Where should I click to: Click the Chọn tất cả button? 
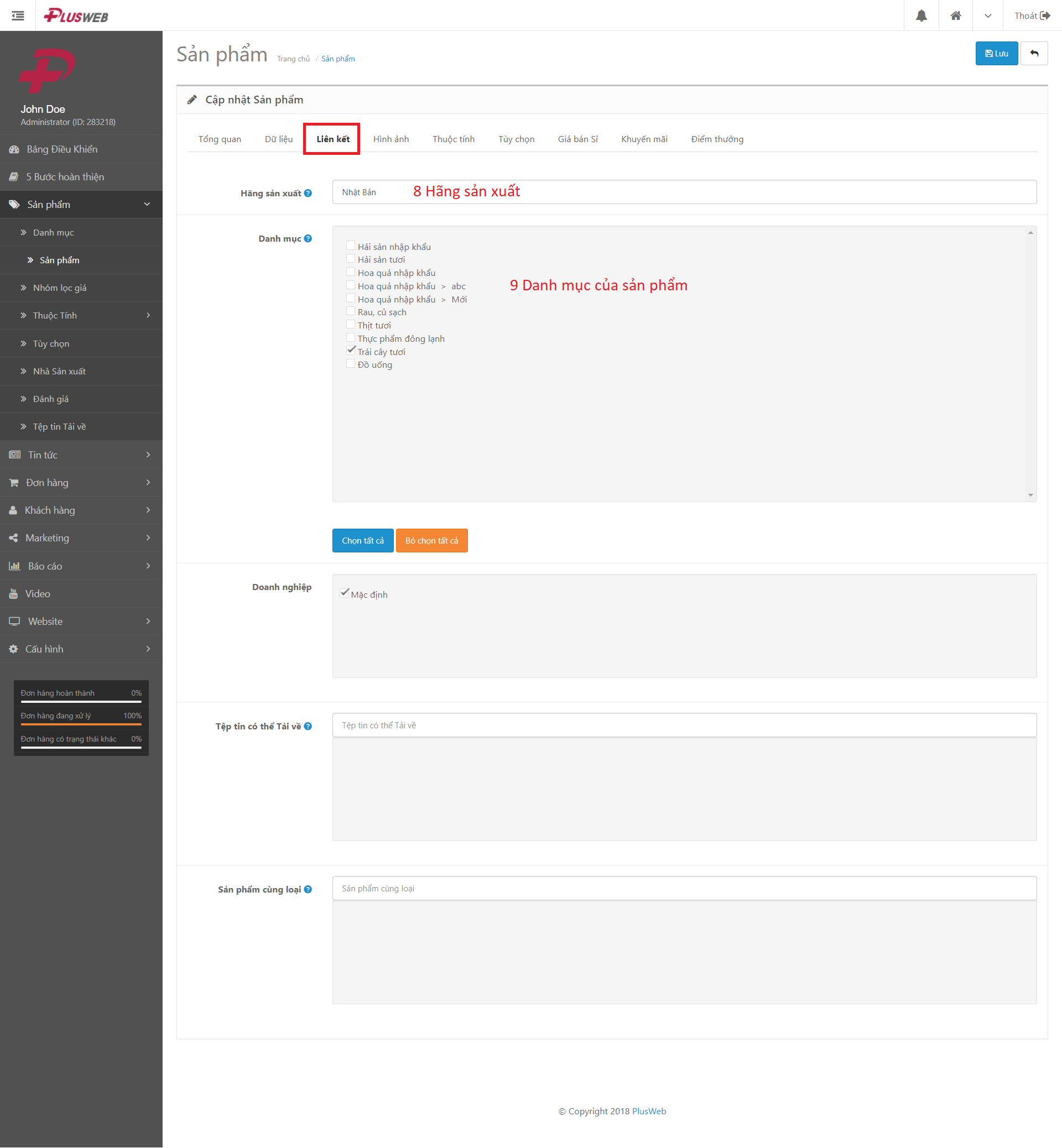[x=363, y=541]
